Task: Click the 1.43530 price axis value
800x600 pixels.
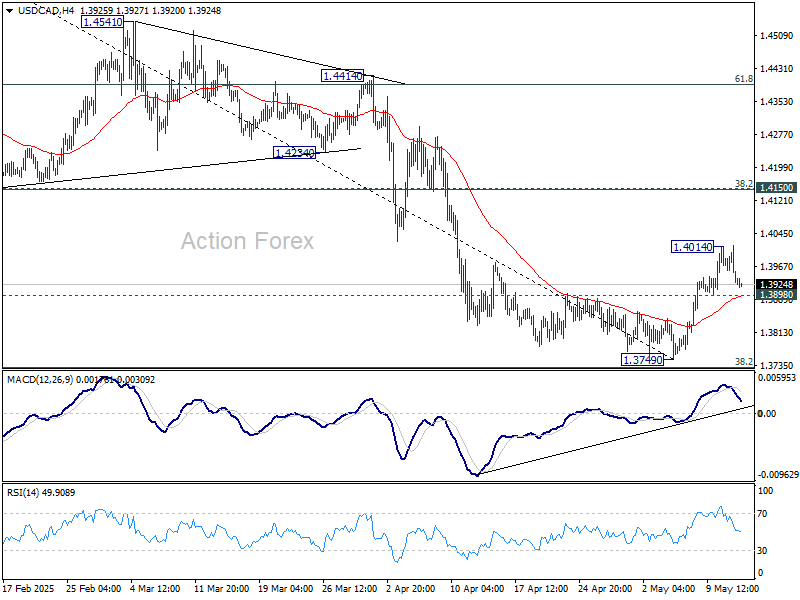Action: 777,102
